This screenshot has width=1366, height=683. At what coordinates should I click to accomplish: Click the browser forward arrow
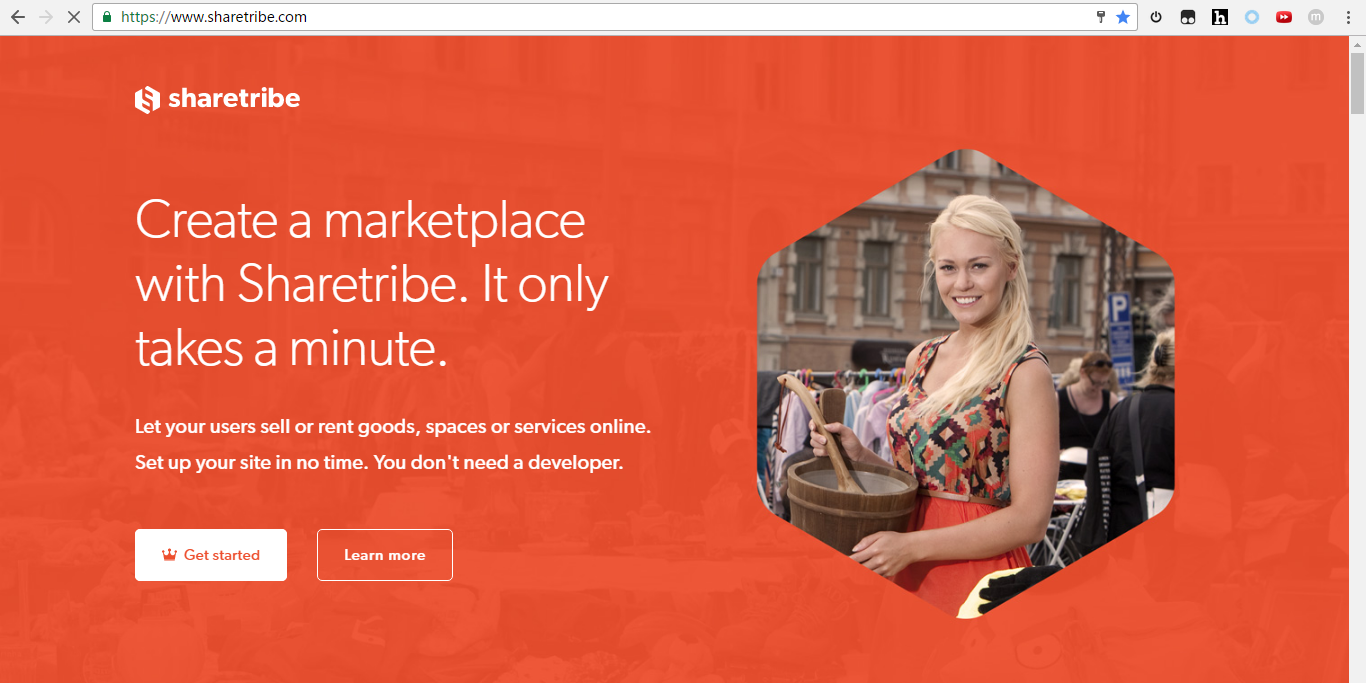pos(45,17)
